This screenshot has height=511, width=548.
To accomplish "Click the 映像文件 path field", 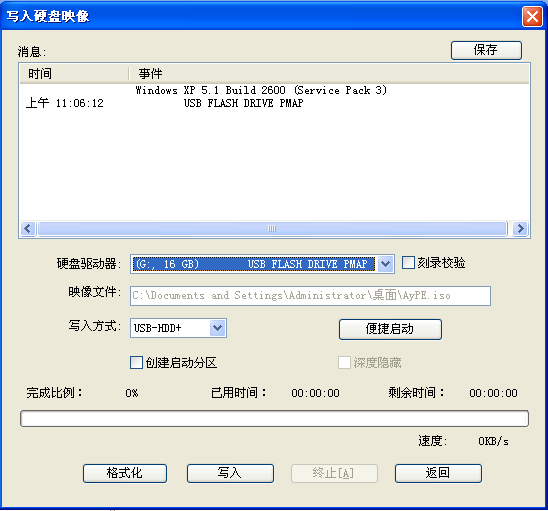I will pyautogui.click(x=310, y=296).
